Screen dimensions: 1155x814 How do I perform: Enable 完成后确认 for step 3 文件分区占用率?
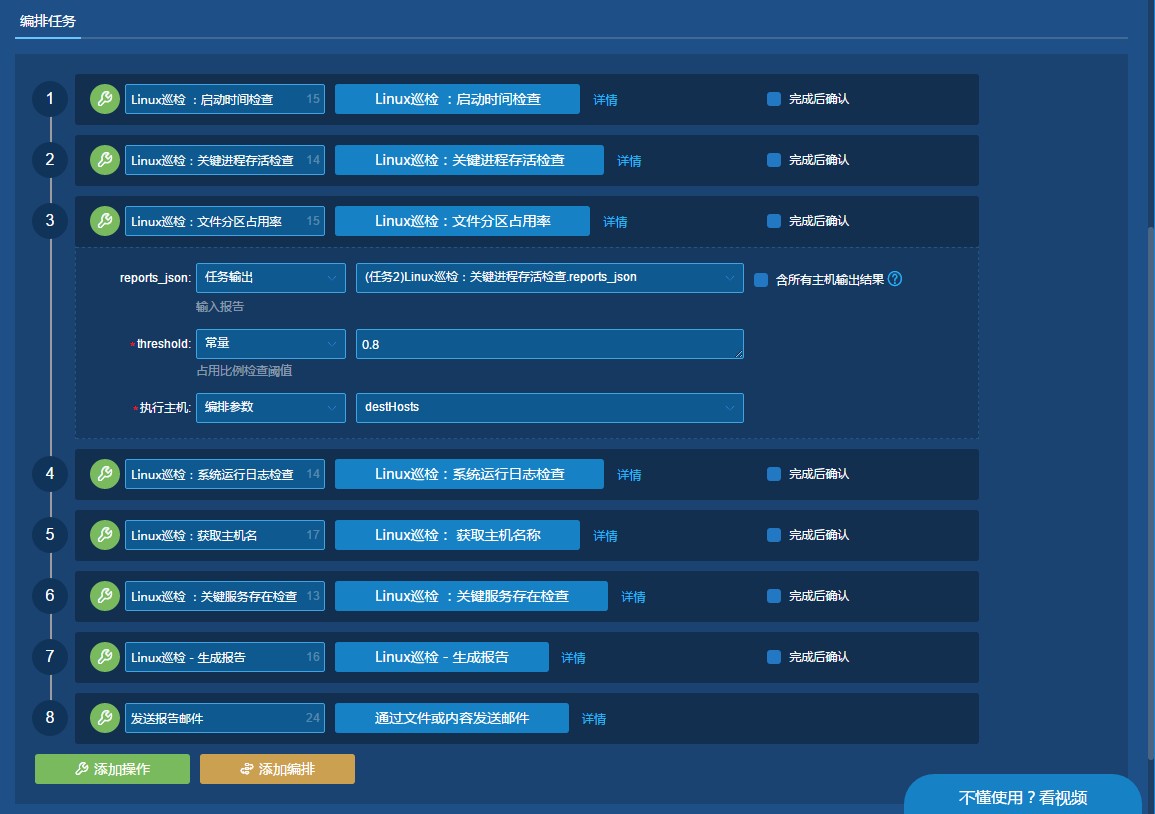pyautogui.click(x=773, y=221)
